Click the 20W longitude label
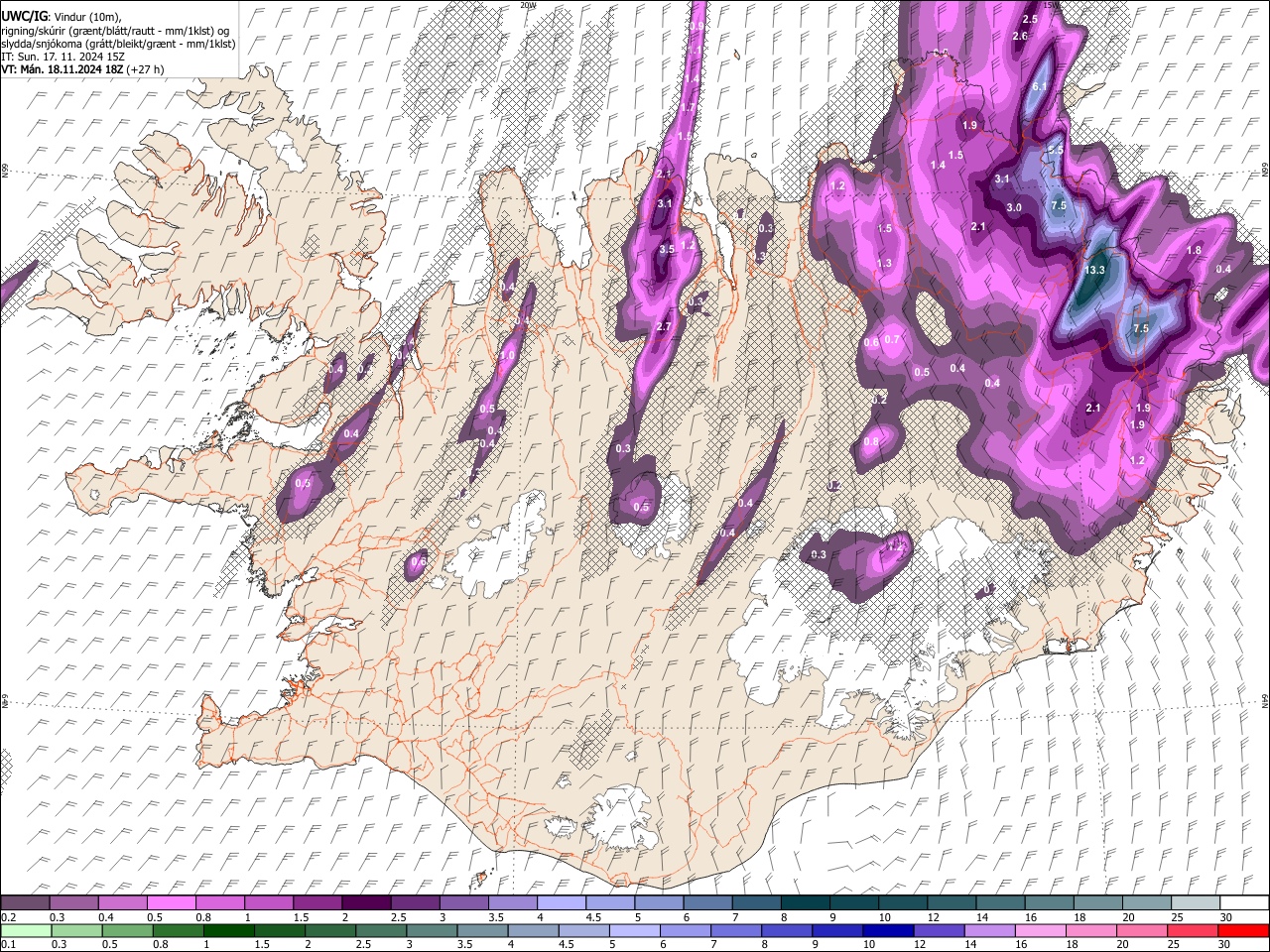This screenshot has height=952, width=1270. click(x=527, y=5)
